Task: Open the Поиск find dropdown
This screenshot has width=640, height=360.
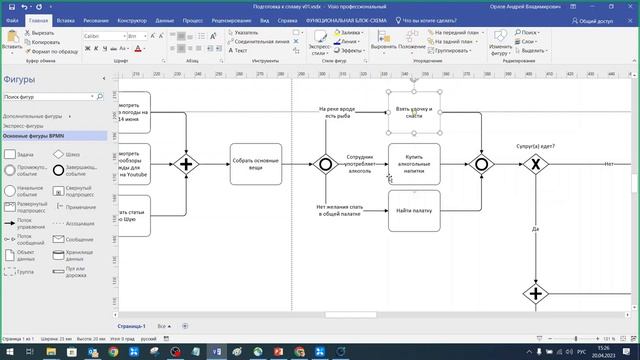Action: pyautogui.click(x=527, y=32)
